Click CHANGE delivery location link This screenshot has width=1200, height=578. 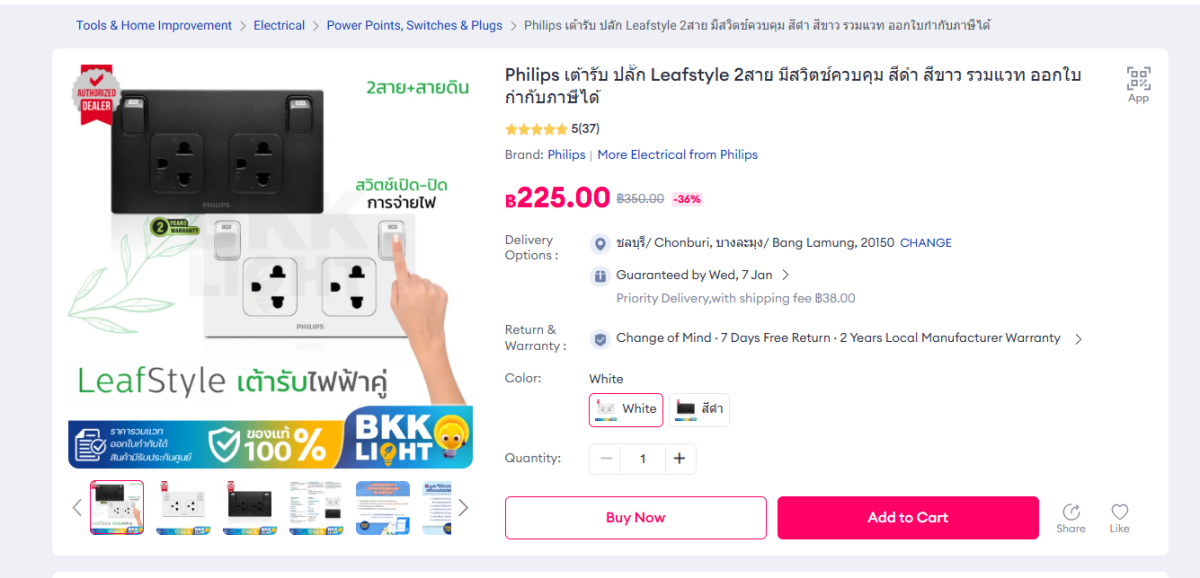pos(926,243)
